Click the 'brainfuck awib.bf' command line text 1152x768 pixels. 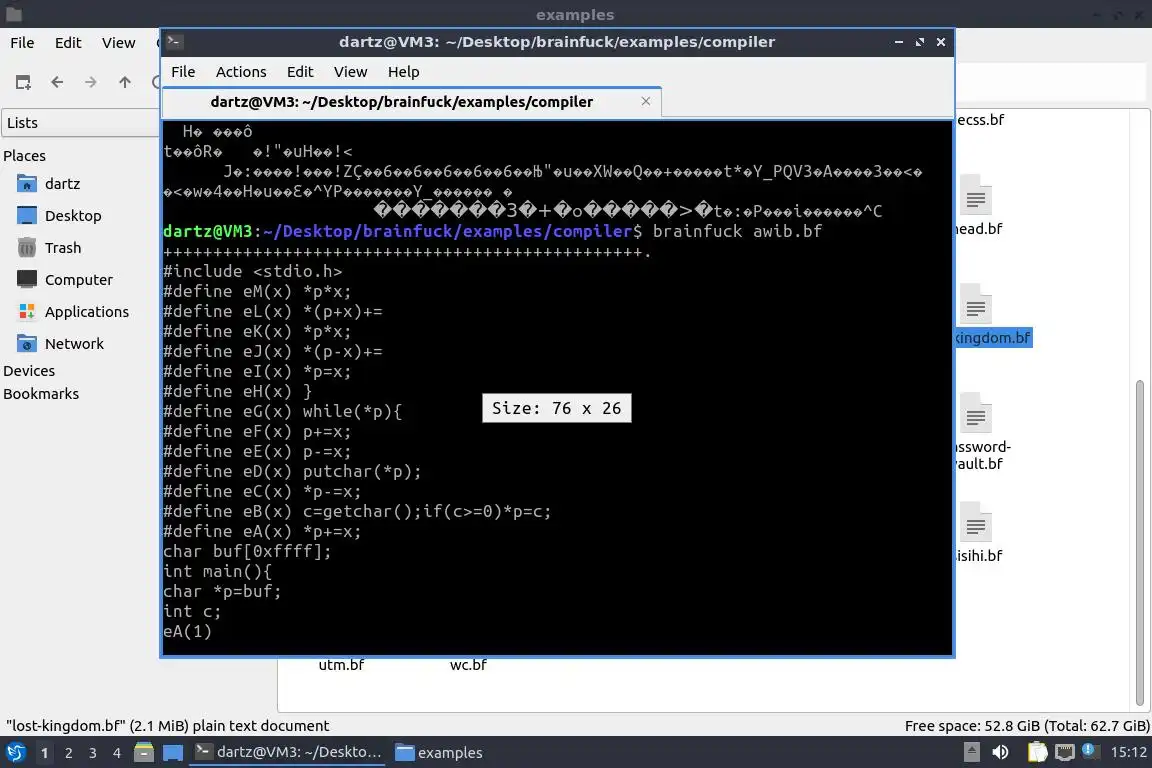(737, 232)
